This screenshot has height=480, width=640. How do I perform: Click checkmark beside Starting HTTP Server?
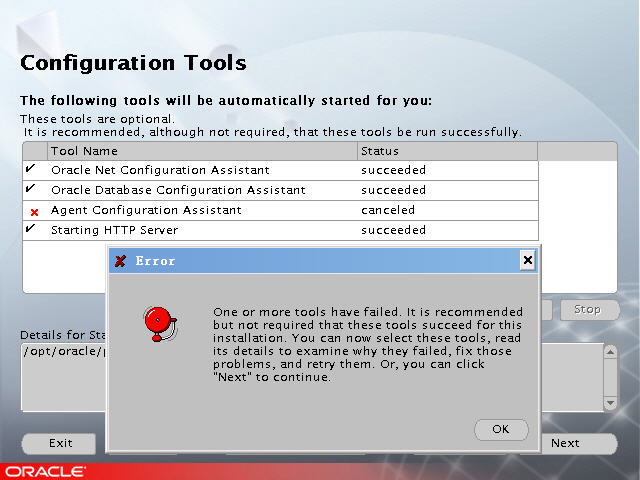(x=30, y=228)
